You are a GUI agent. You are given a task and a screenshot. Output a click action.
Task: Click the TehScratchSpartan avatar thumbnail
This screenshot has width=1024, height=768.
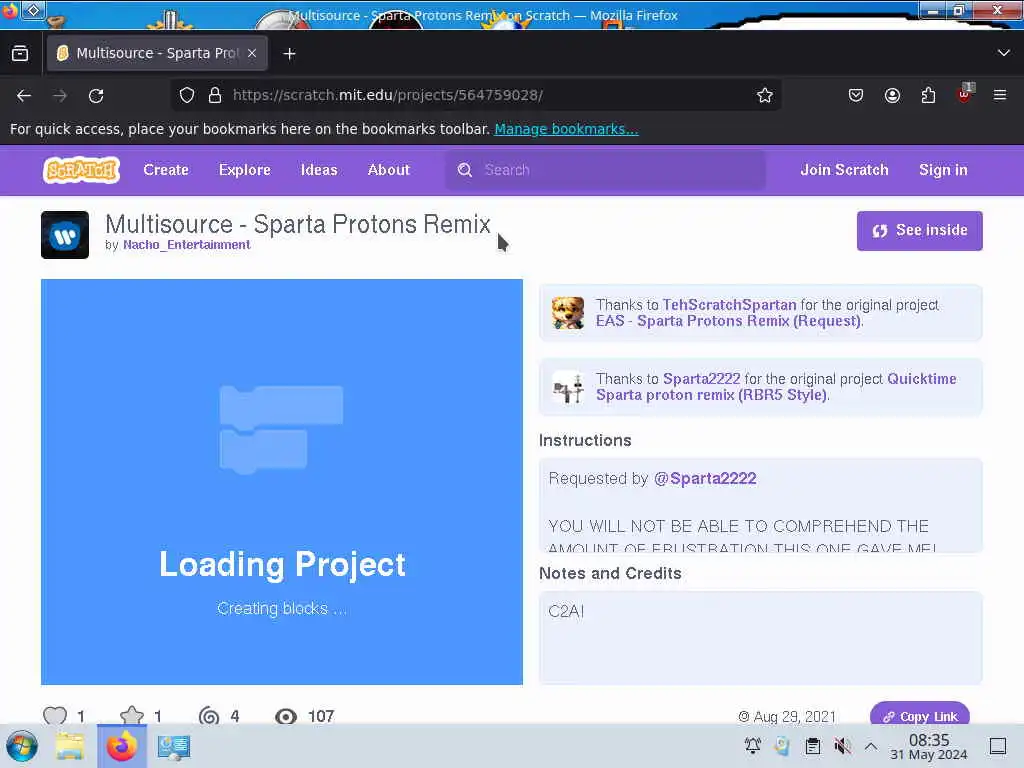(x=568, y=313)
